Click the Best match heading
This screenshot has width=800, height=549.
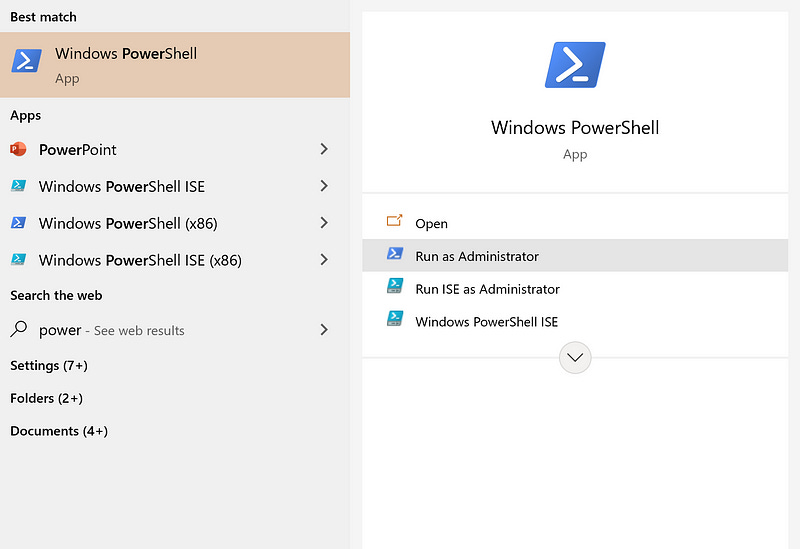tap(43, 17)
